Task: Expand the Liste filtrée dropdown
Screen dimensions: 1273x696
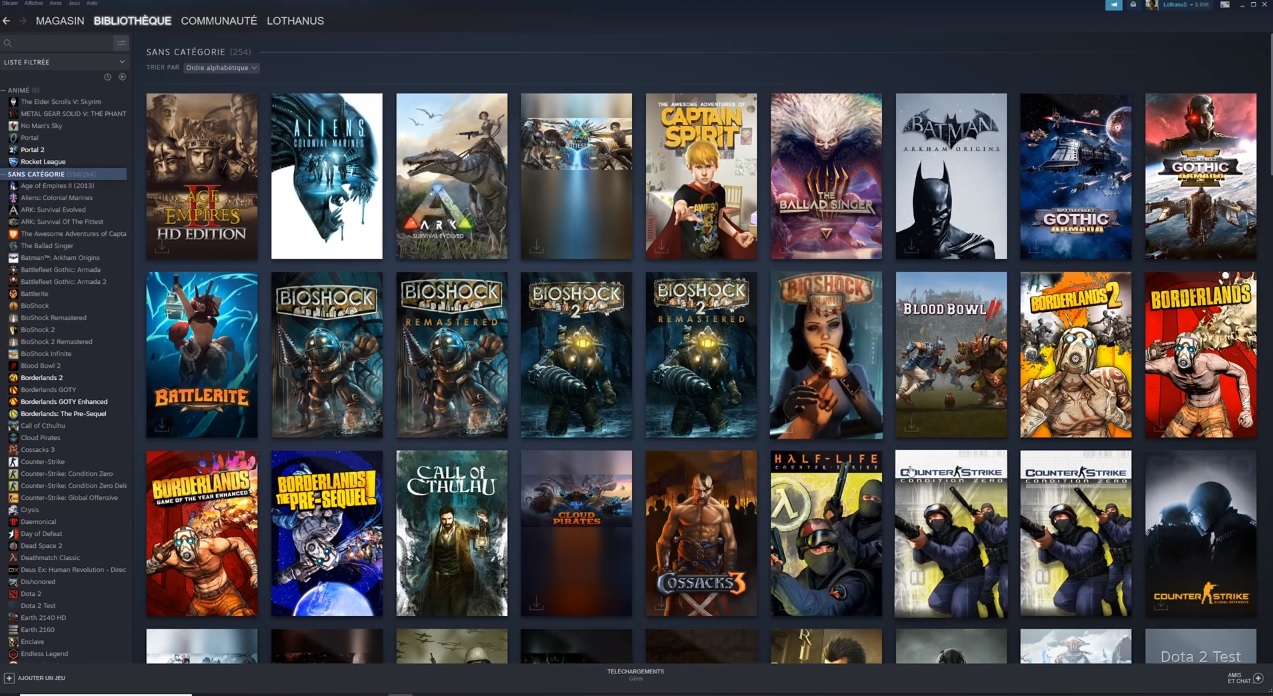Action: point(64,62)
